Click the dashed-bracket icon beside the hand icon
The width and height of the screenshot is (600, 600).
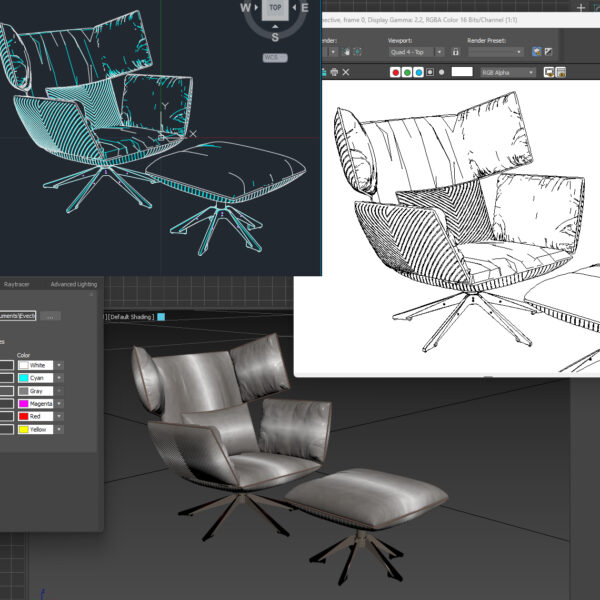[x=357, y=52]
